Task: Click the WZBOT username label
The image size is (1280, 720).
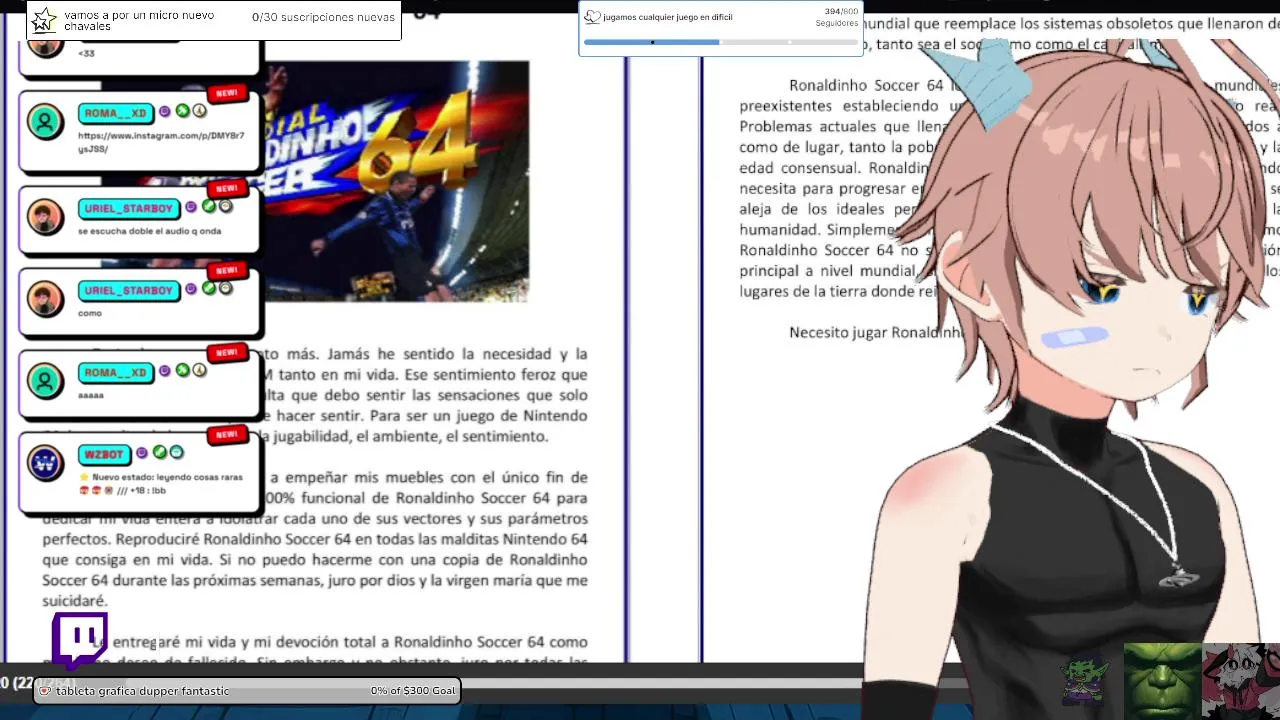Action: click(104, 454)
